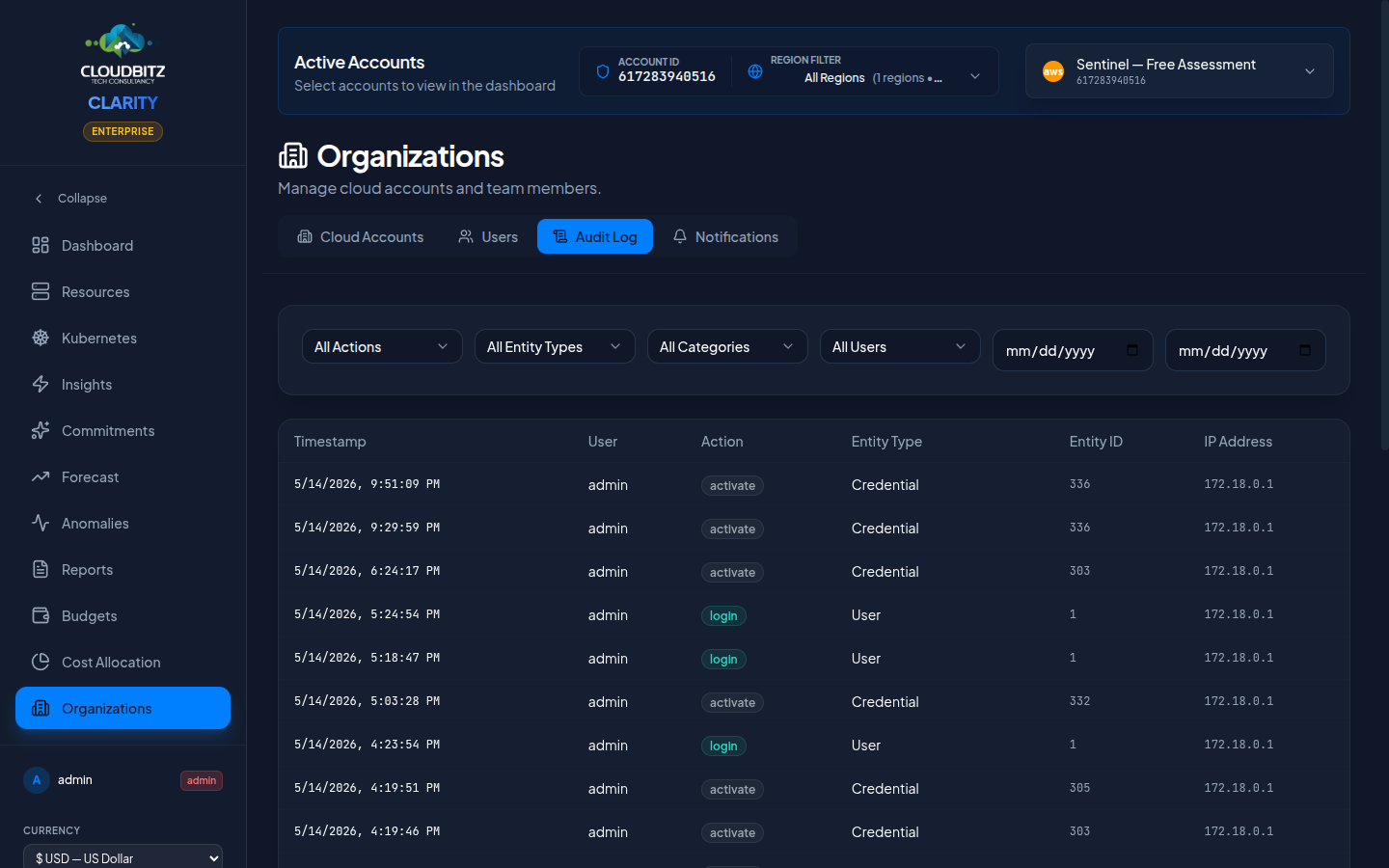
Task: Click the Kubernetes wheel icon
Action: 41,339
